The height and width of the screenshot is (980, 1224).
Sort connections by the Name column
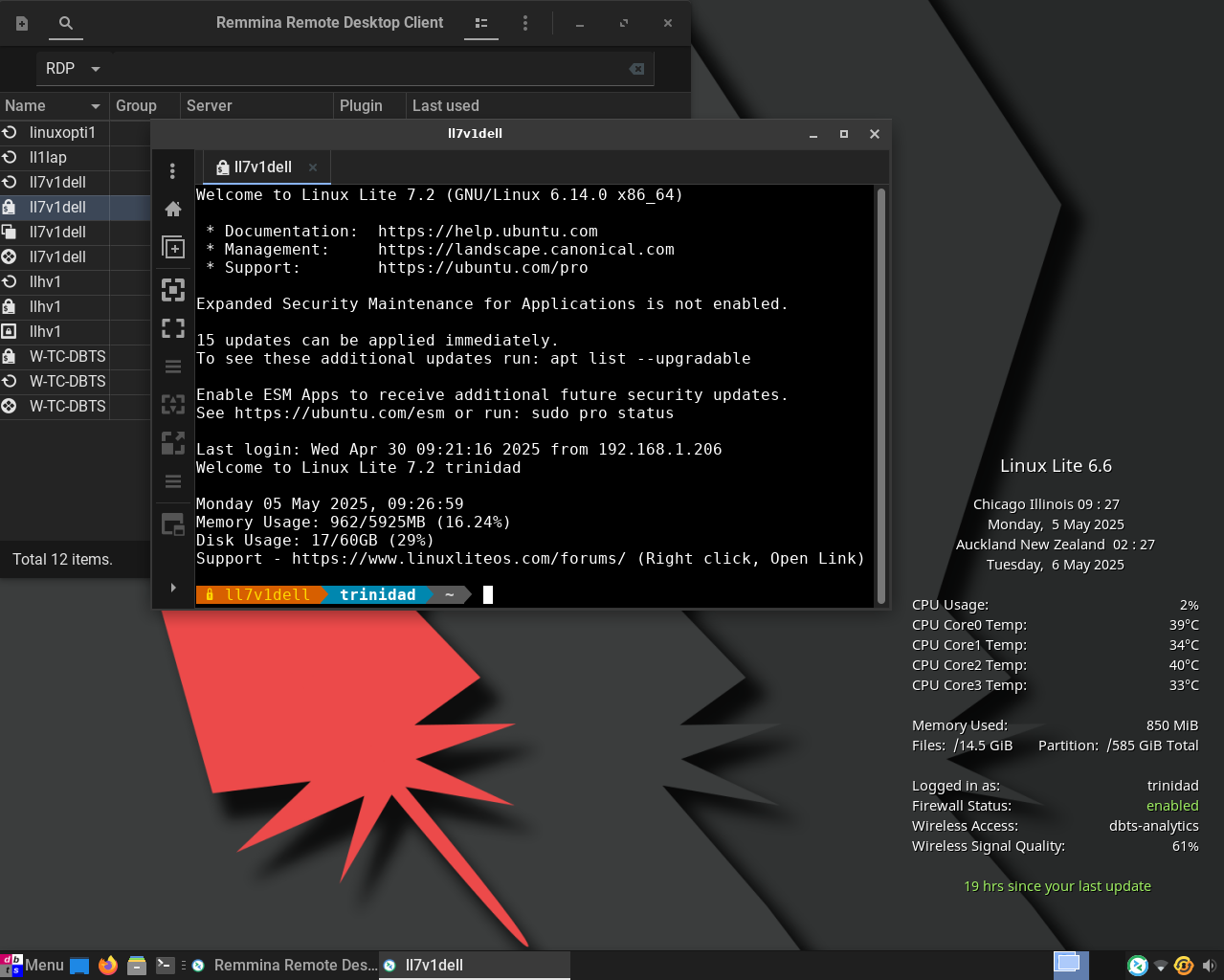[x=53, y=105]
